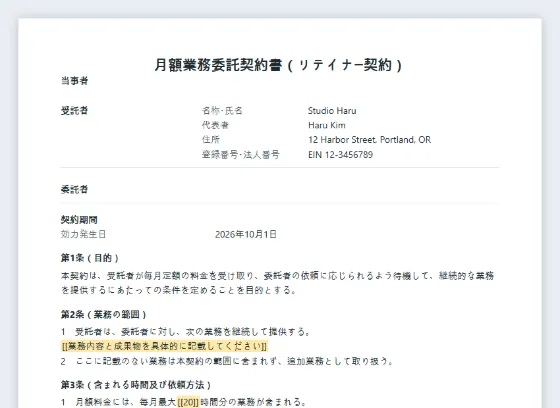Select the address 12 Harbor Street, Portland, OR
560x408 pixels.
coord(369,140)
